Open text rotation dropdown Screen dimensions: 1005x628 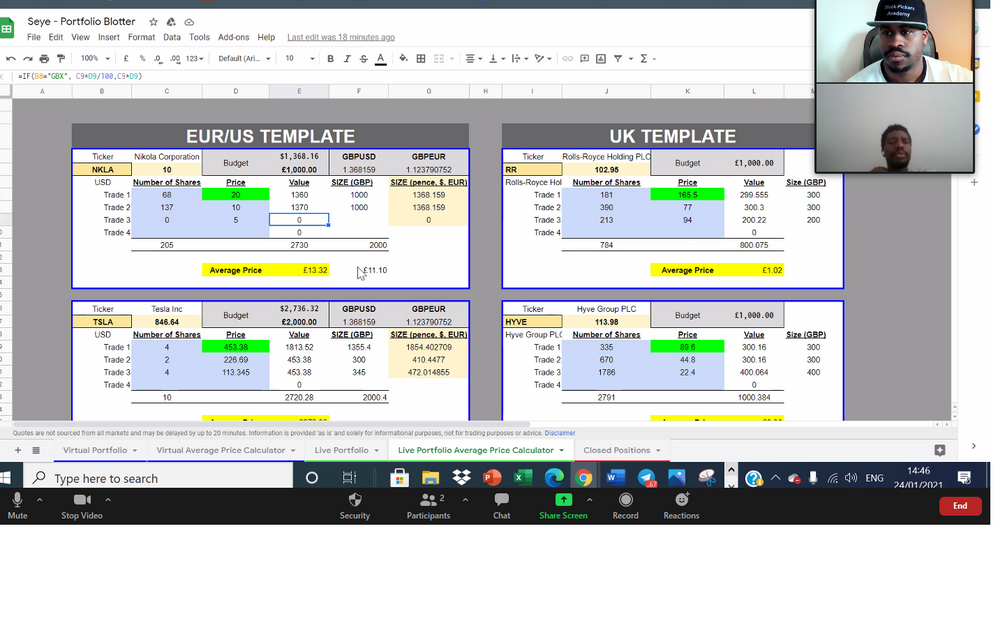543,58
